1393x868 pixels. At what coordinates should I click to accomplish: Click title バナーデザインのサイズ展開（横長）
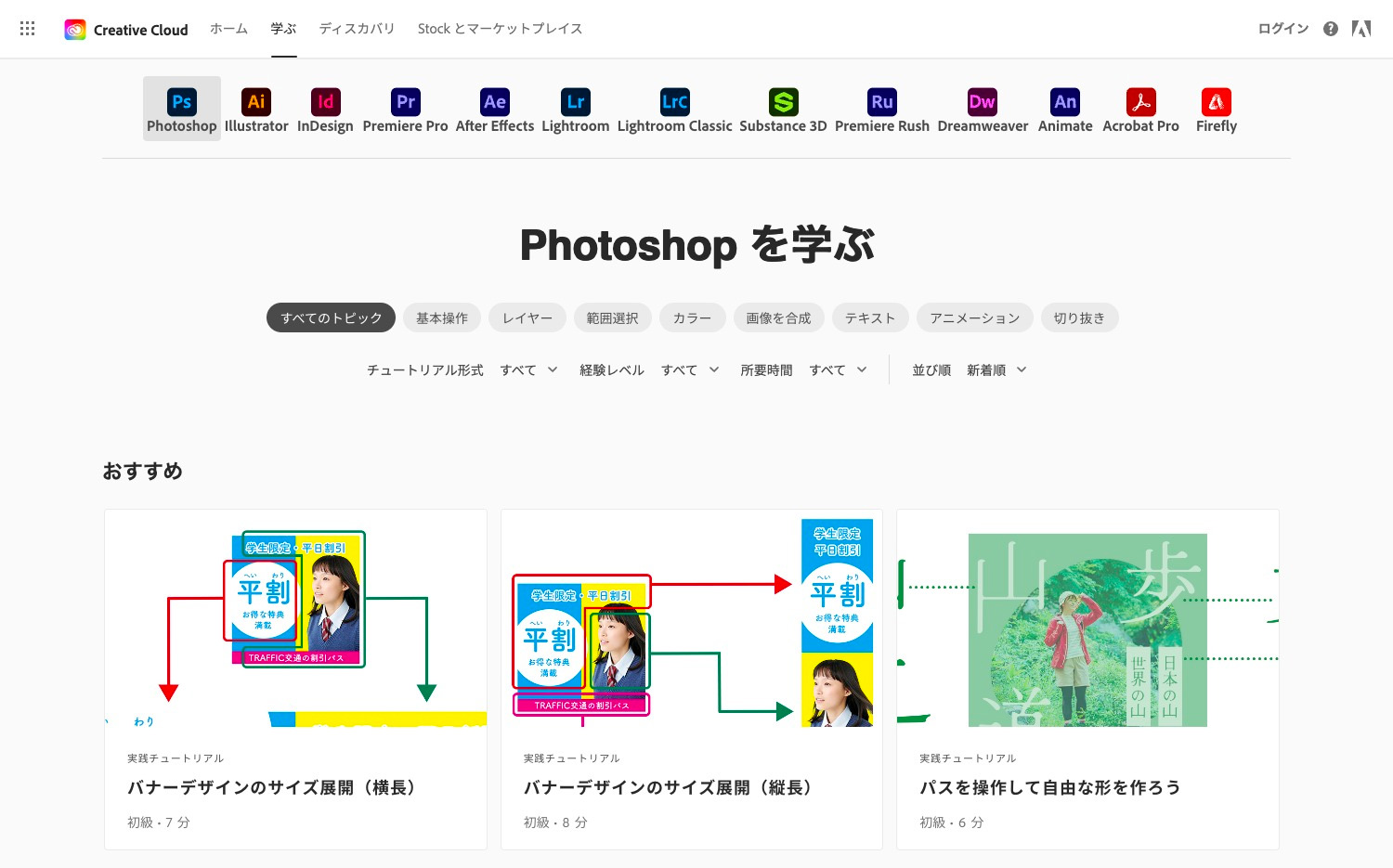[271, 787]
